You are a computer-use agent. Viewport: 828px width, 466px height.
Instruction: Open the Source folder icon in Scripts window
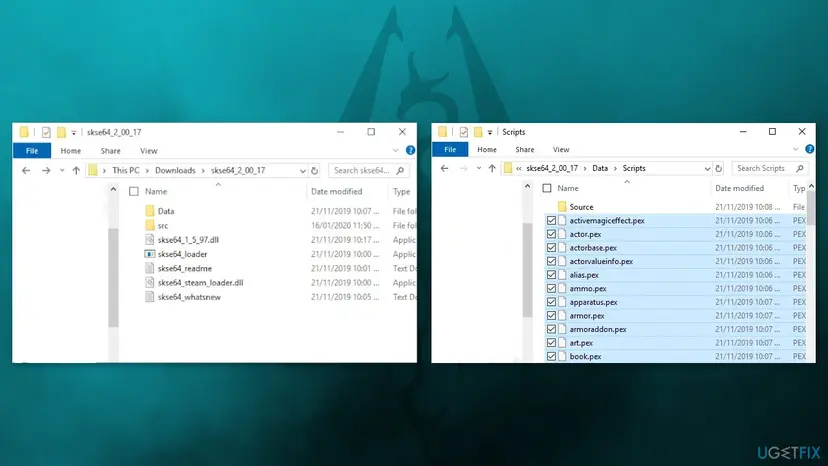pyautogui.click(x=562, y=207)
